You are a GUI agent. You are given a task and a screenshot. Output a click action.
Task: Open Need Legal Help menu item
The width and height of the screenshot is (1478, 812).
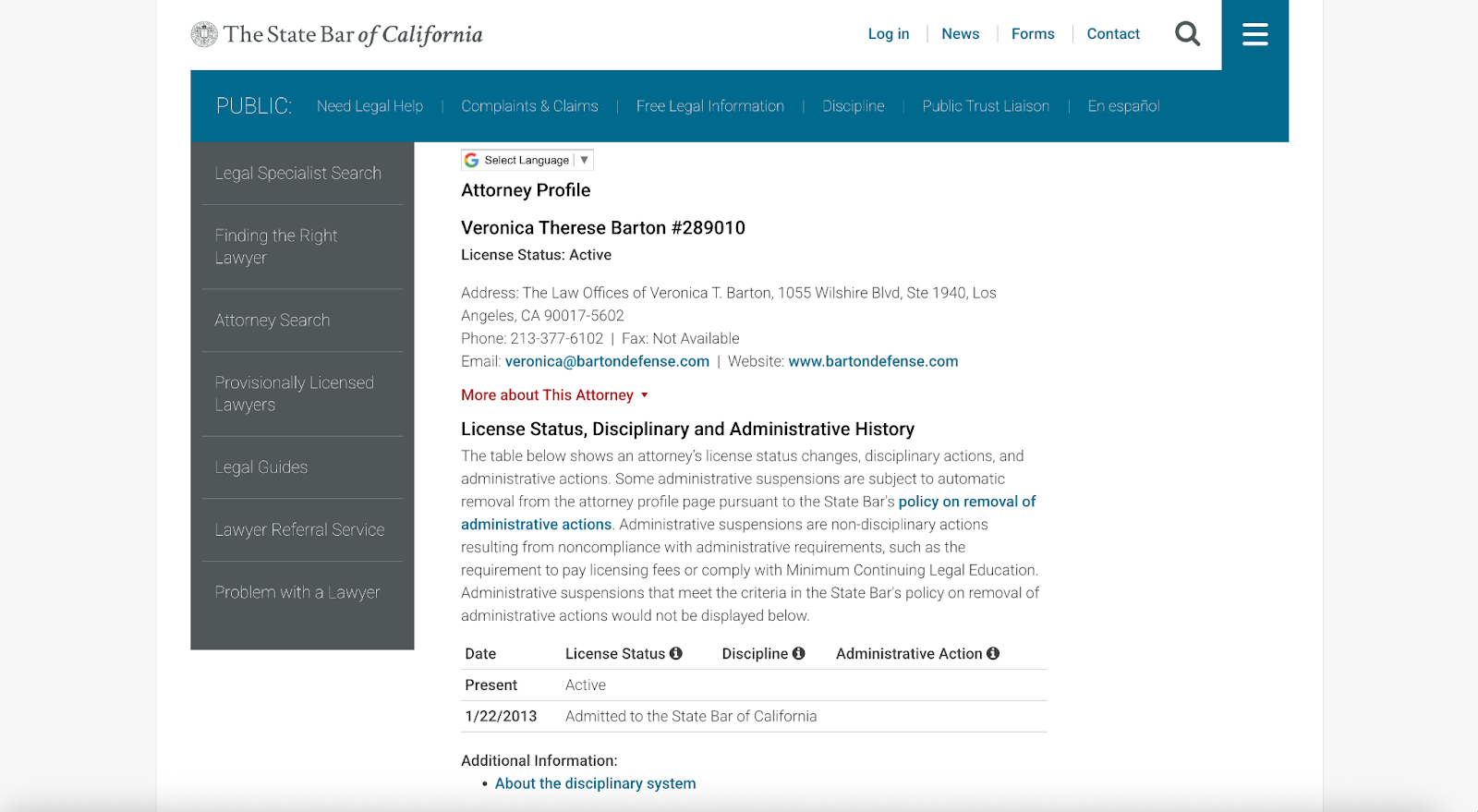coord(369,106)
